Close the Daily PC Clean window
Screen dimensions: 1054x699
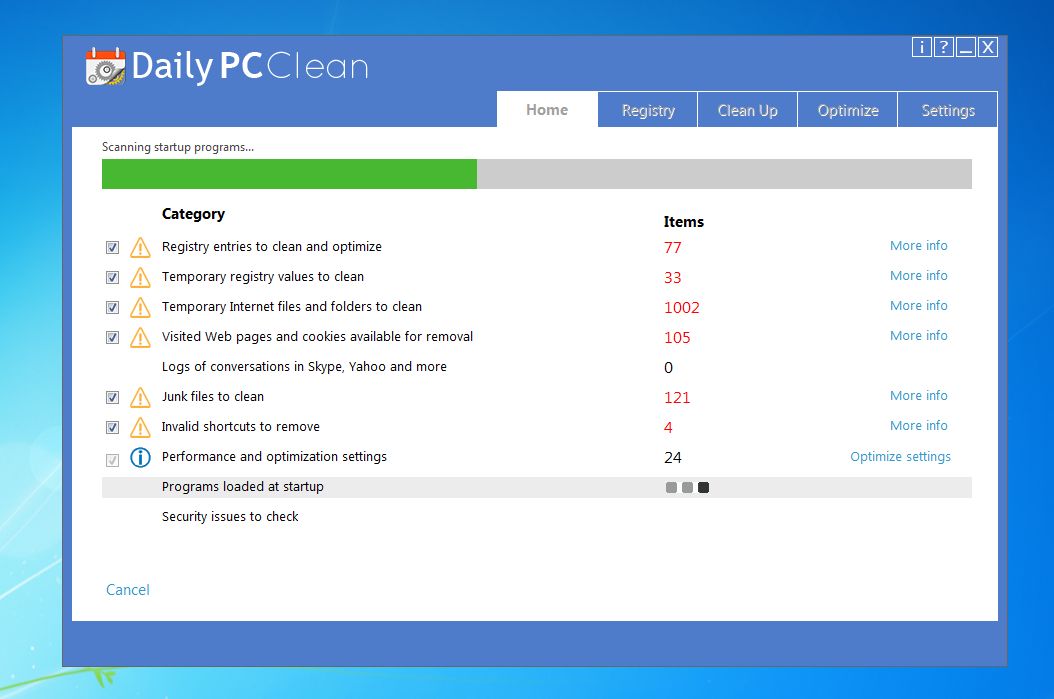[x=987, y=47]
